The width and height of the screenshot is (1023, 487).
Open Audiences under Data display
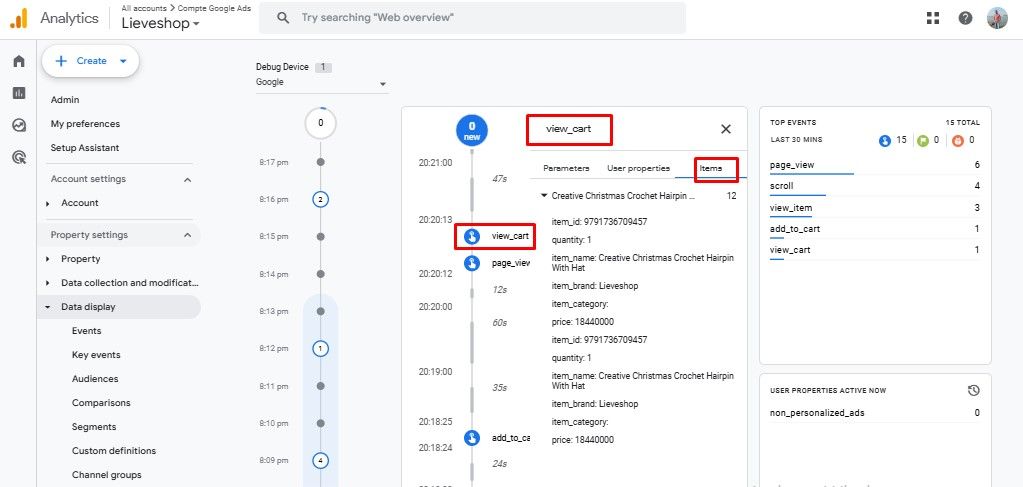coord(95,379)
